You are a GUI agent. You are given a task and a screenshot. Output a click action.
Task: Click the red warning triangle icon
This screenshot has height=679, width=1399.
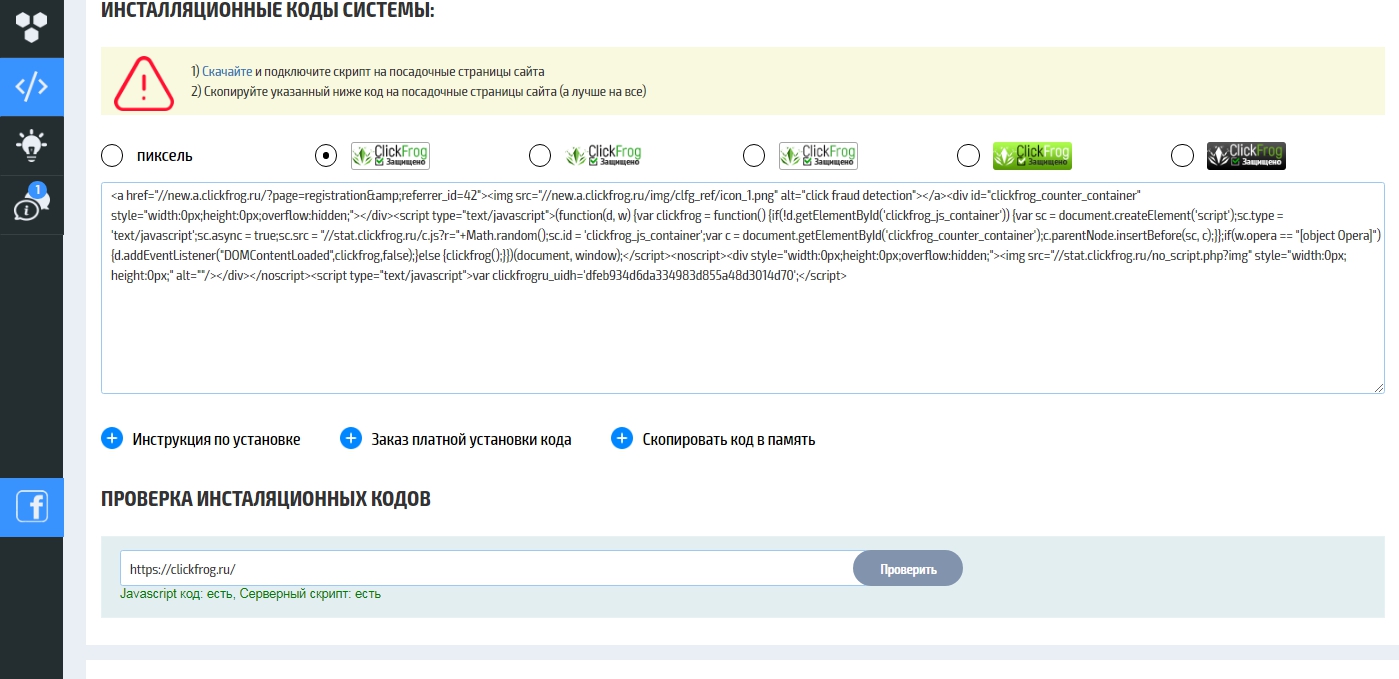click(x=144, y=82)
